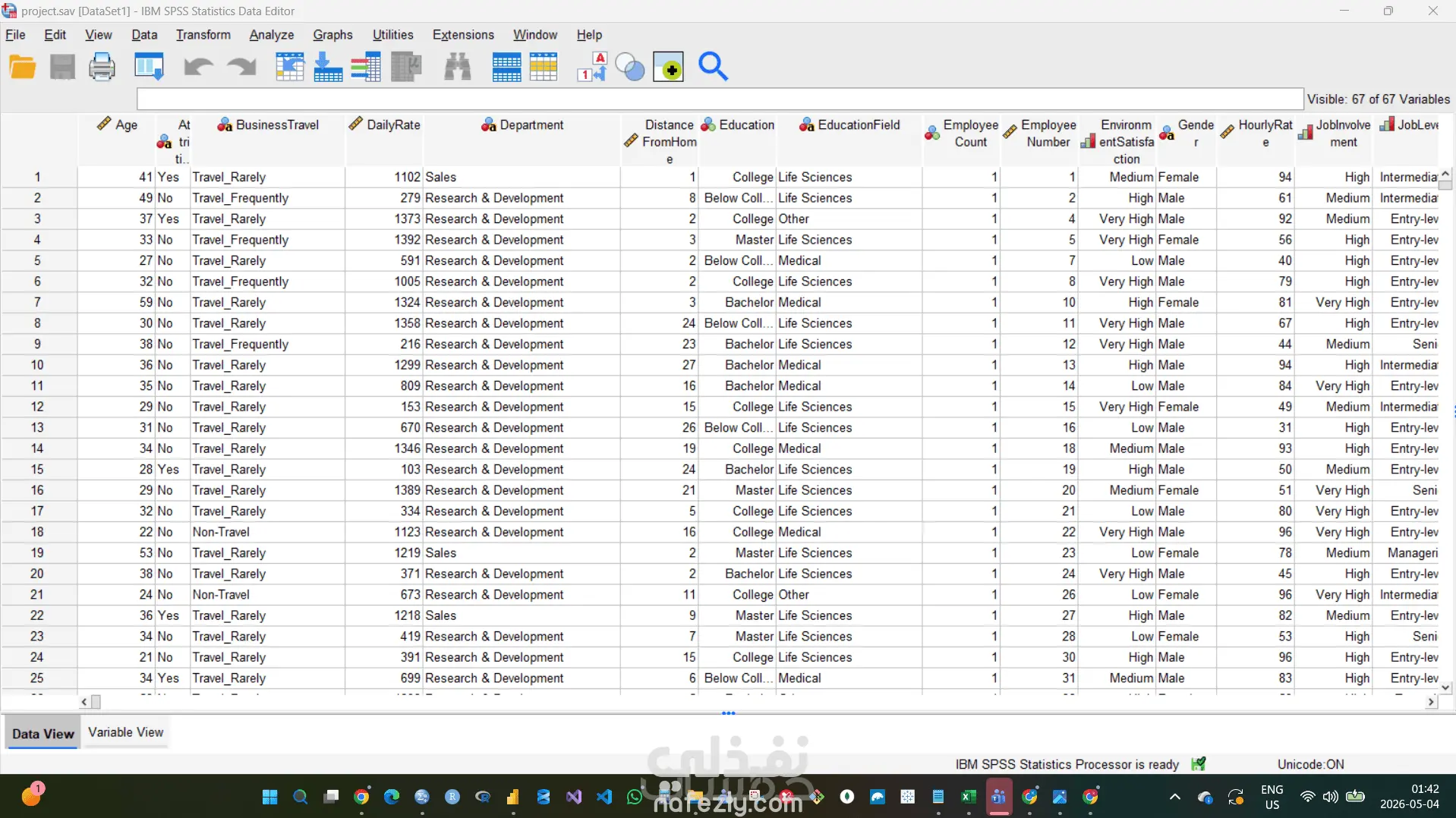The image size is (1456, 818).
Task: Click the green plus toolbar icon
Action: pos(668,68)
